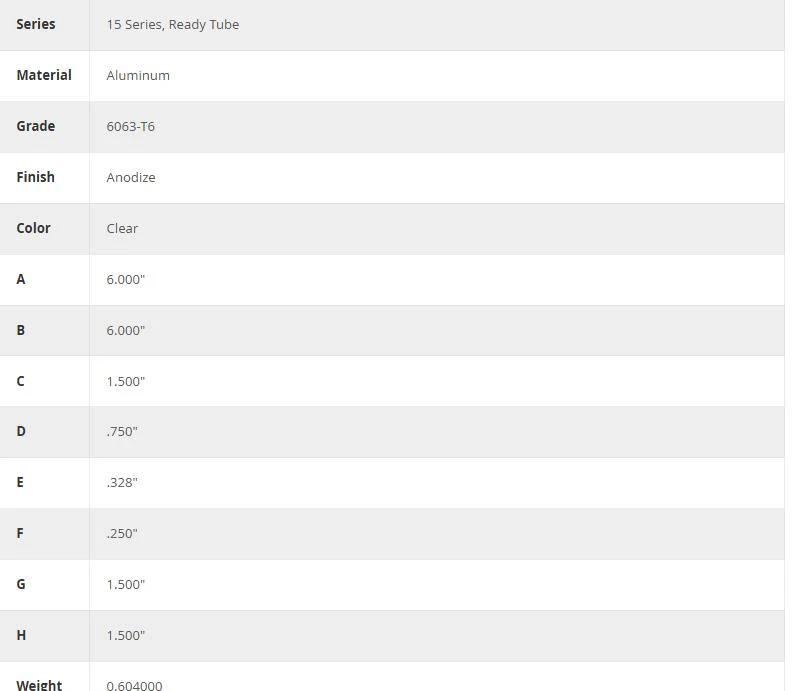Click the dimension C label
The height and width of the screenshot is (691, 796).
point(20,381)
